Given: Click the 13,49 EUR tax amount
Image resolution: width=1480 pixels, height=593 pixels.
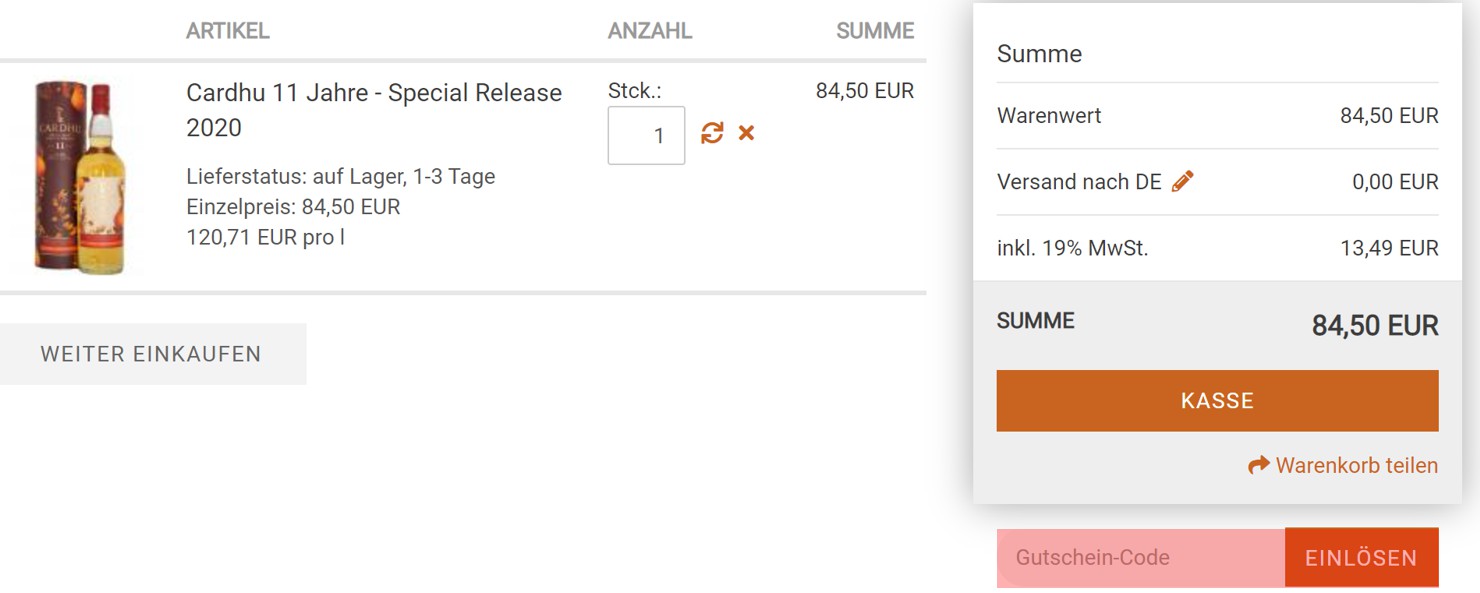Looking at the screenshot, I should click(1389, 248).
